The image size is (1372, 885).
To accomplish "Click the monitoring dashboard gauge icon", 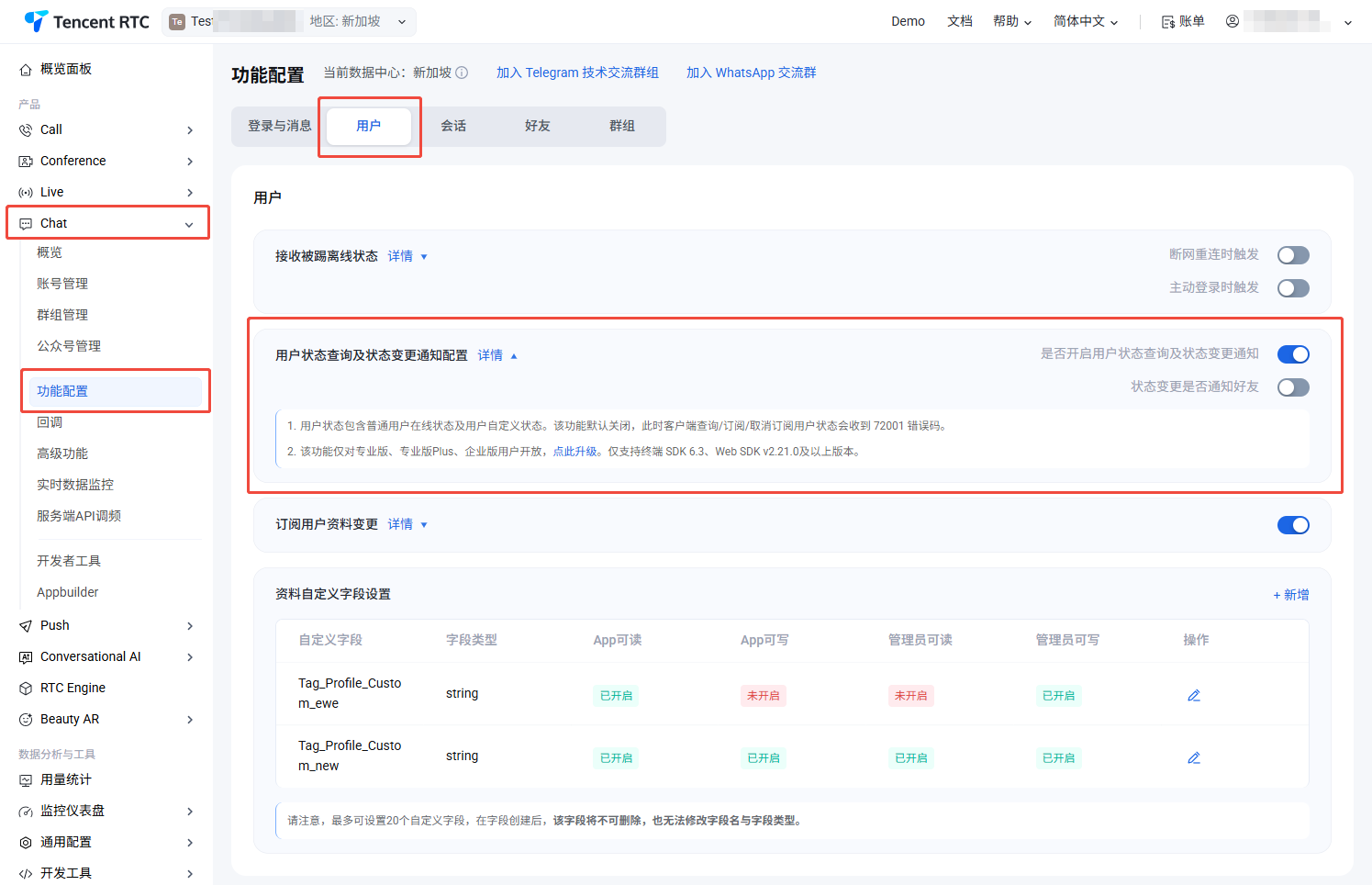I will [x=26, y=812].
